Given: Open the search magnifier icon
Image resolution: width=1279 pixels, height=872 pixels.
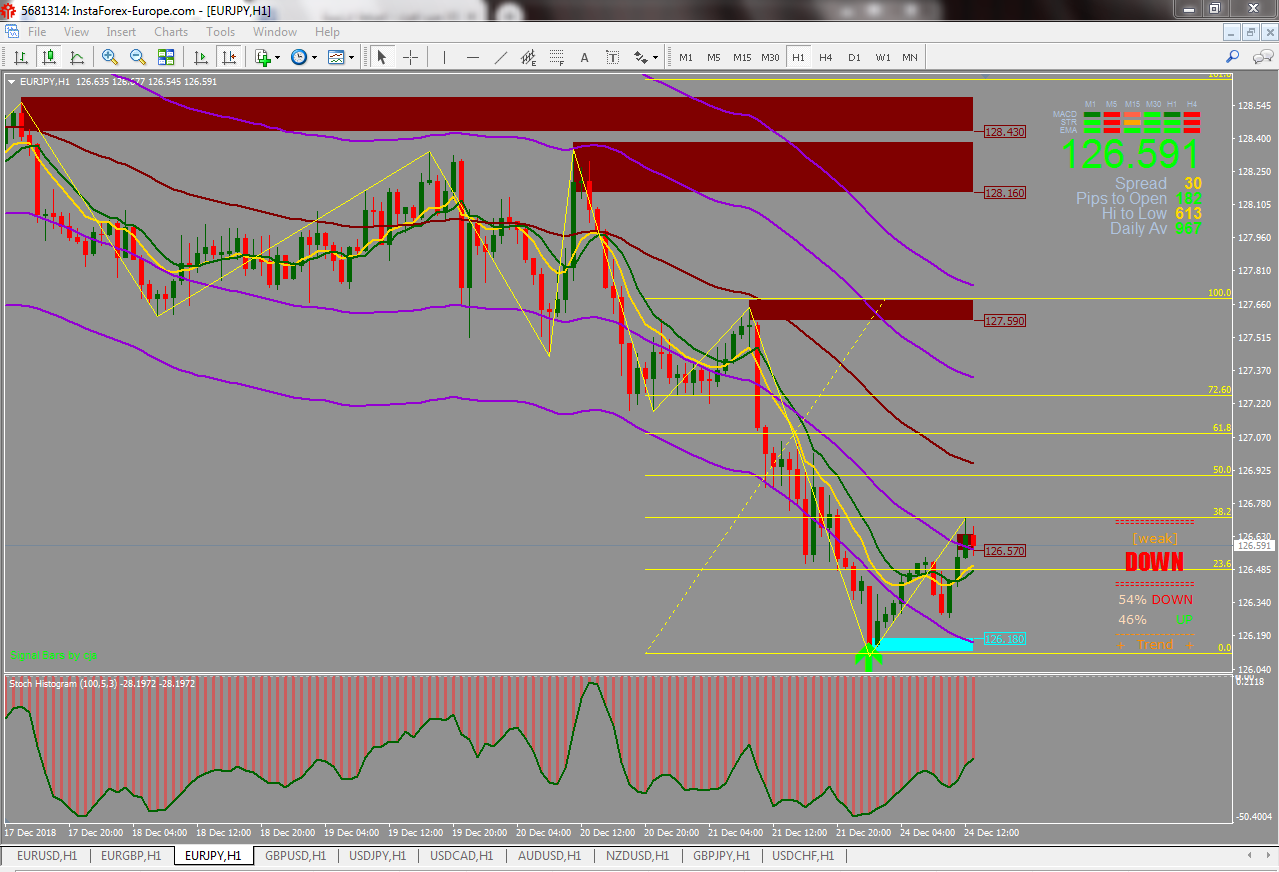Looking at the screenshot, I should click(1233, 57).
